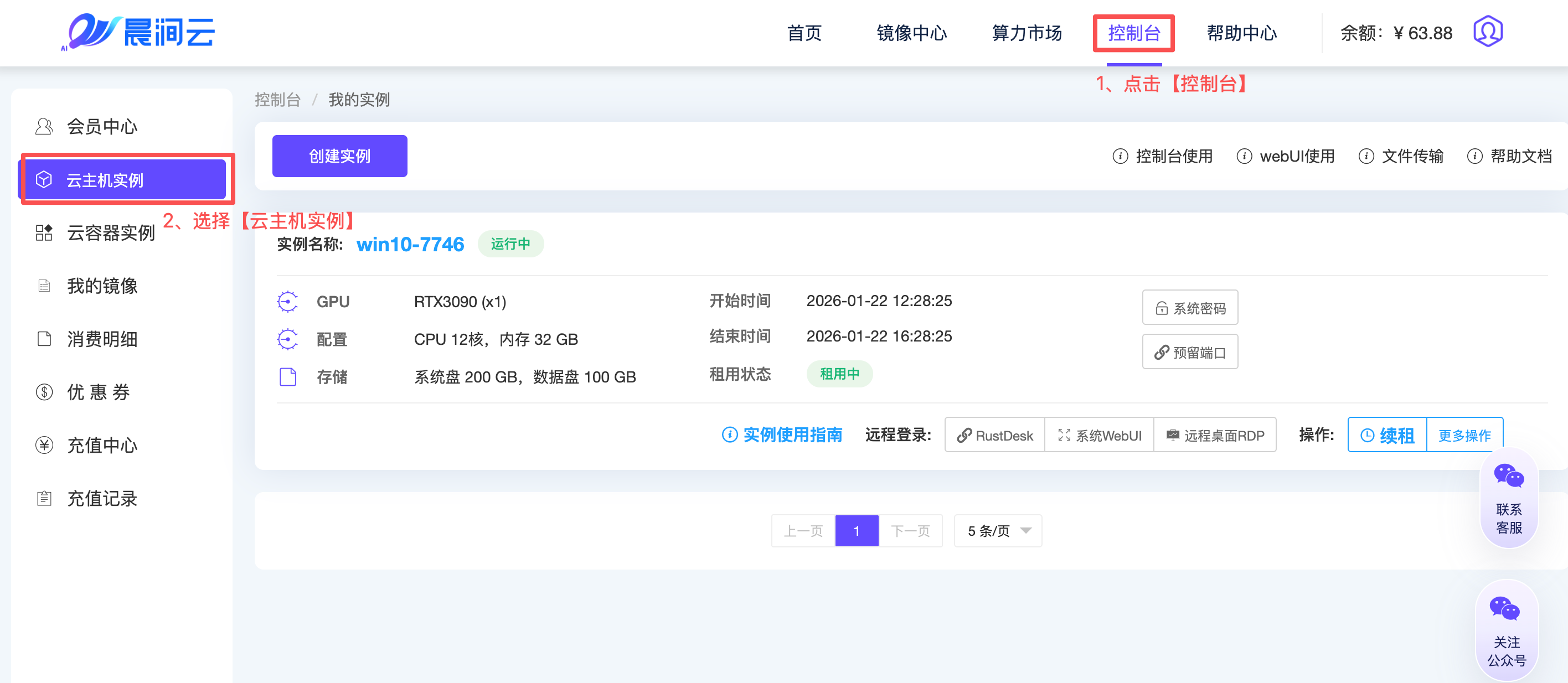Click the 续租 renew button

tap(1387, 435)
